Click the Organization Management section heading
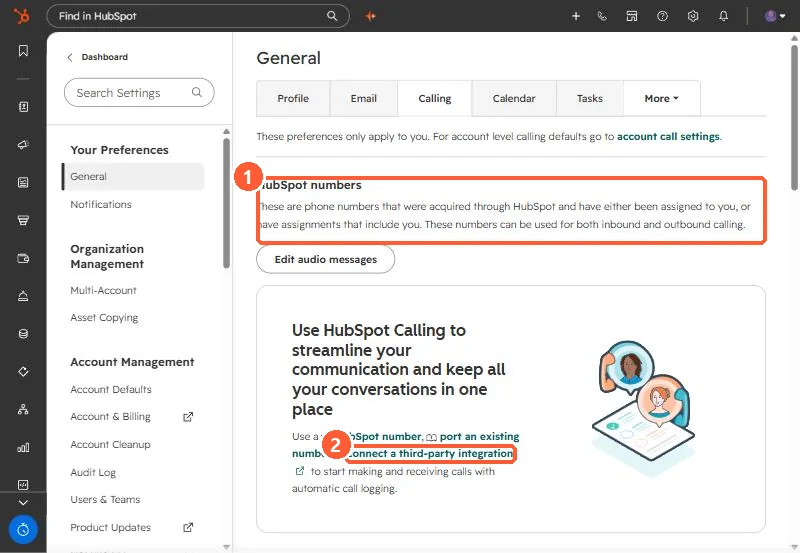The width and height of the screenshot is (800, 553). 107,257
